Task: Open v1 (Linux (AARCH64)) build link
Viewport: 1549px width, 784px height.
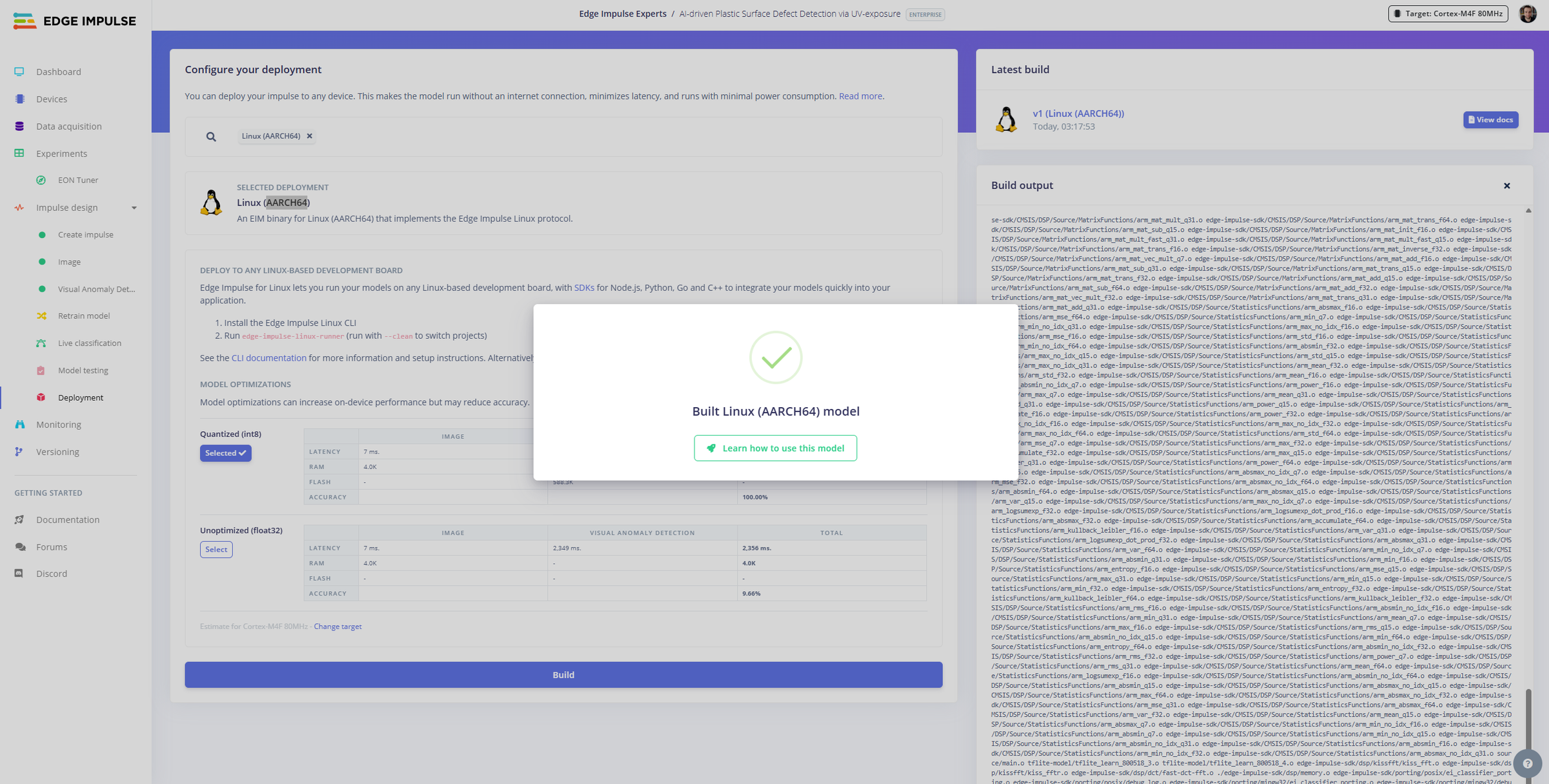Action: (1078, 114)
